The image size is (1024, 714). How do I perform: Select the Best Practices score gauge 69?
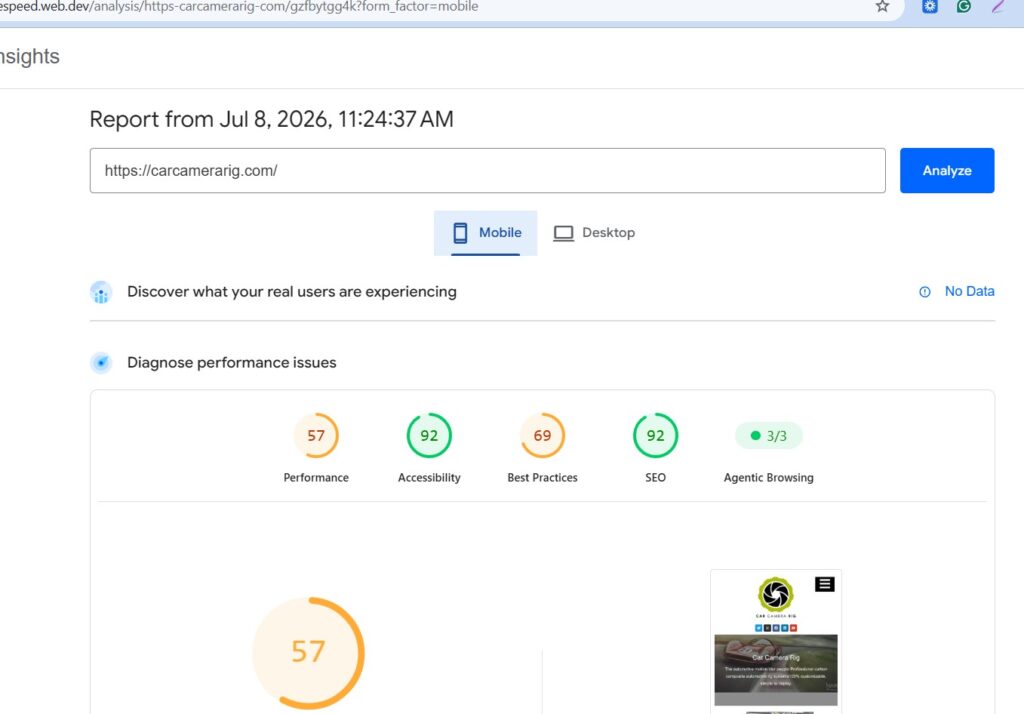tap(542, 436)
